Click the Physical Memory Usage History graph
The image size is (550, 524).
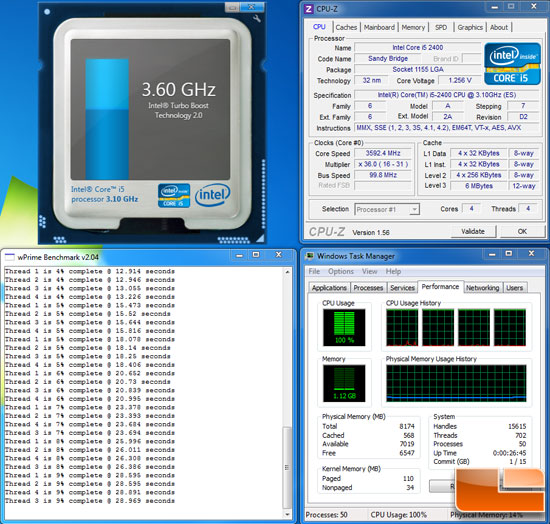pyautogui.click(x=456, y=383)
